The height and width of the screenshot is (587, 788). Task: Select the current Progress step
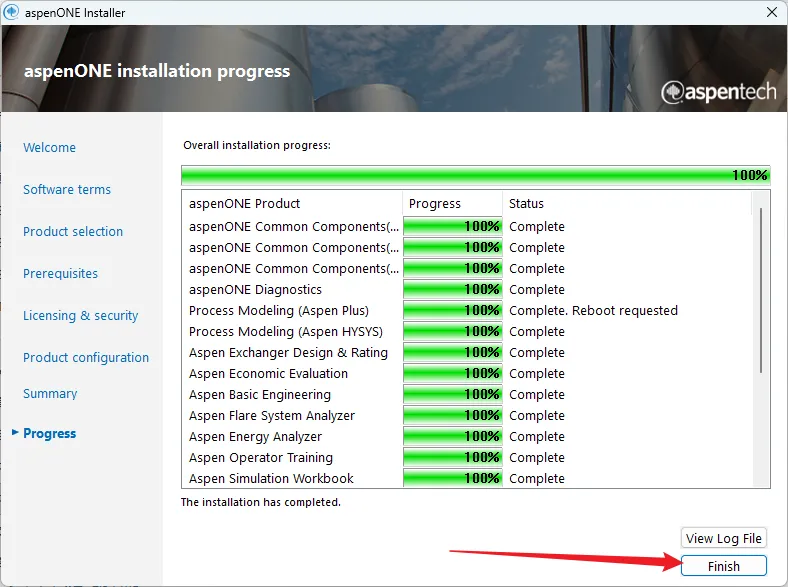tap(49, 433)
